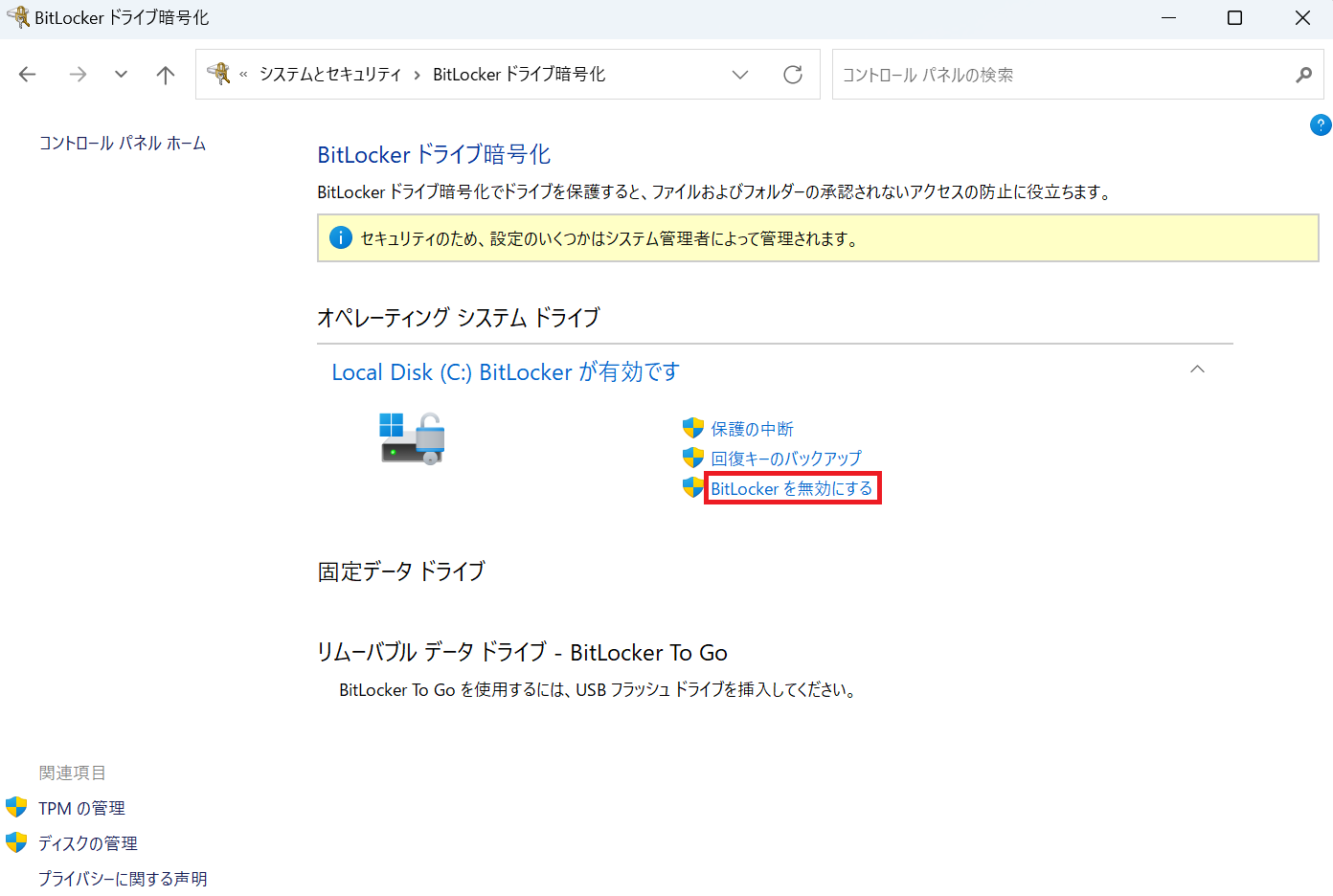
Task: Select 保護の中断 link
Action: pos(752,429)
